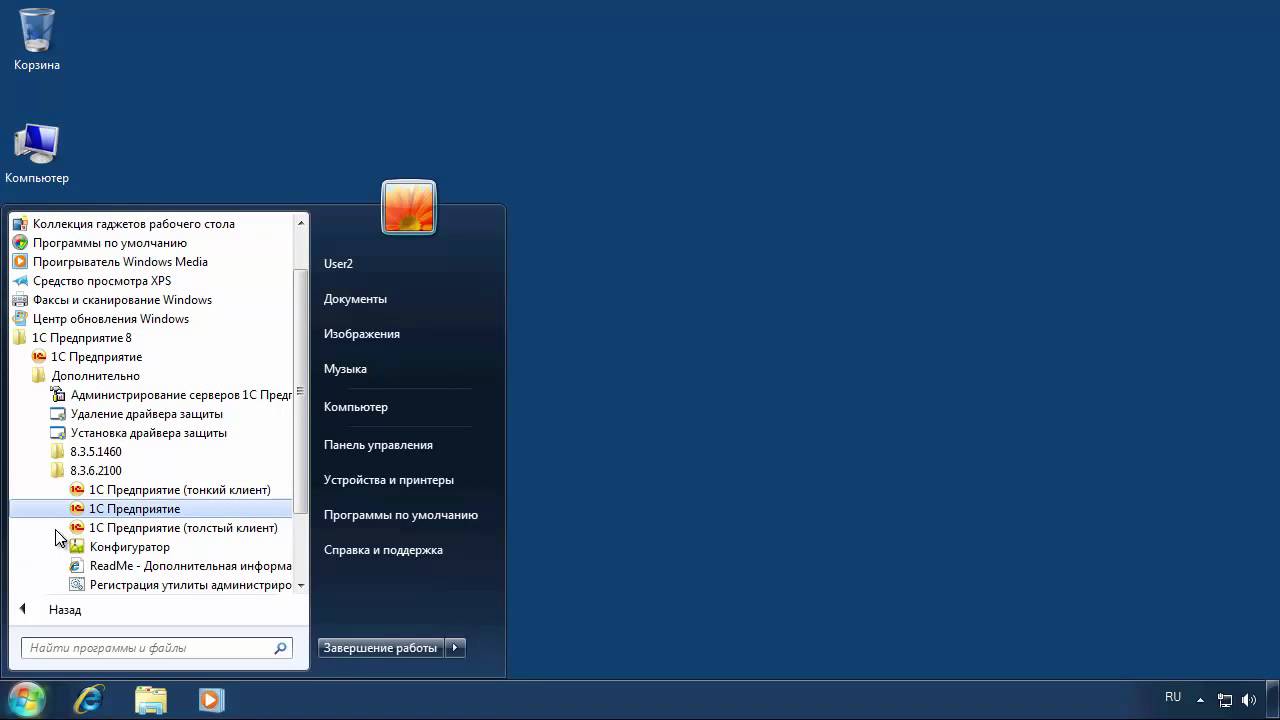Launch the 1С Предприятие (тонкий клиент) icon
The image size is (1280, 720).
click(x=77, y=490)
